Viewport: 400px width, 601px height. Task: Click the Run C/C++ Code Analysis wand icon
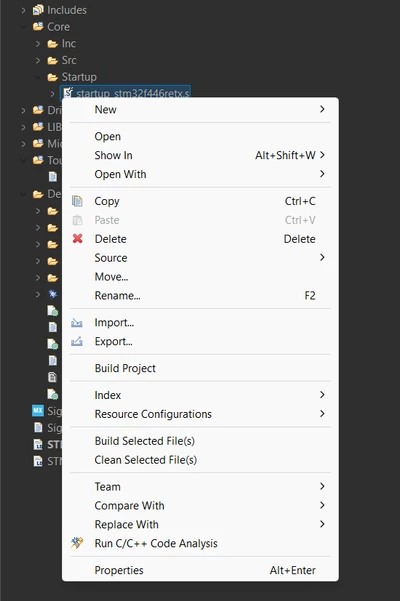point(77,543)
